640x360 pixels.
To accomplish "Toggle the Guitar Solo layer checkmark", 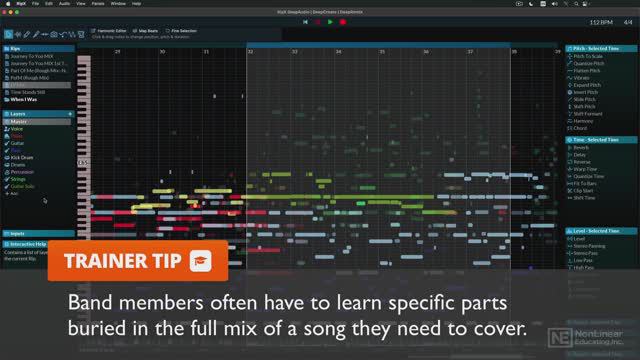I will pos(7,187).
